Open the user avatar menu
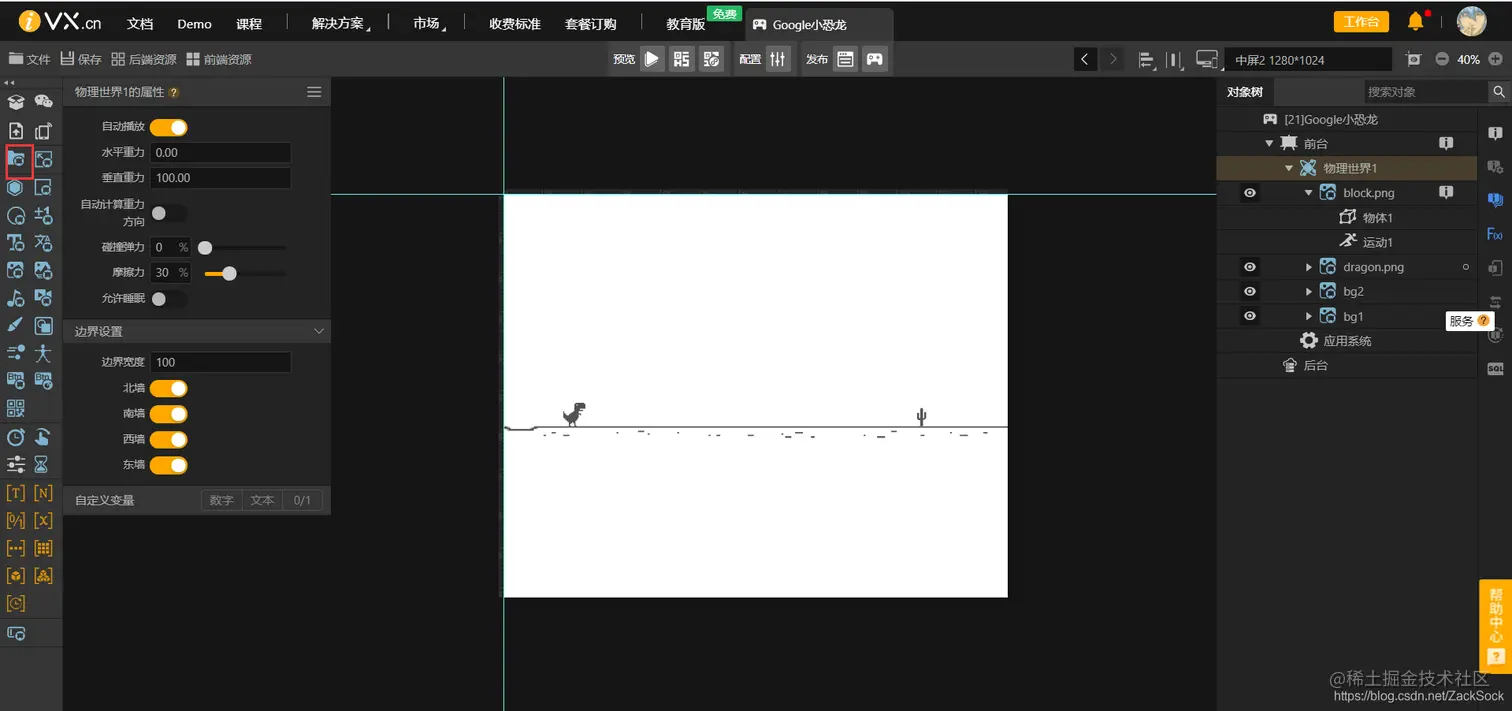Viewport: 1512px width, 711px height. tap(1471, 21)
